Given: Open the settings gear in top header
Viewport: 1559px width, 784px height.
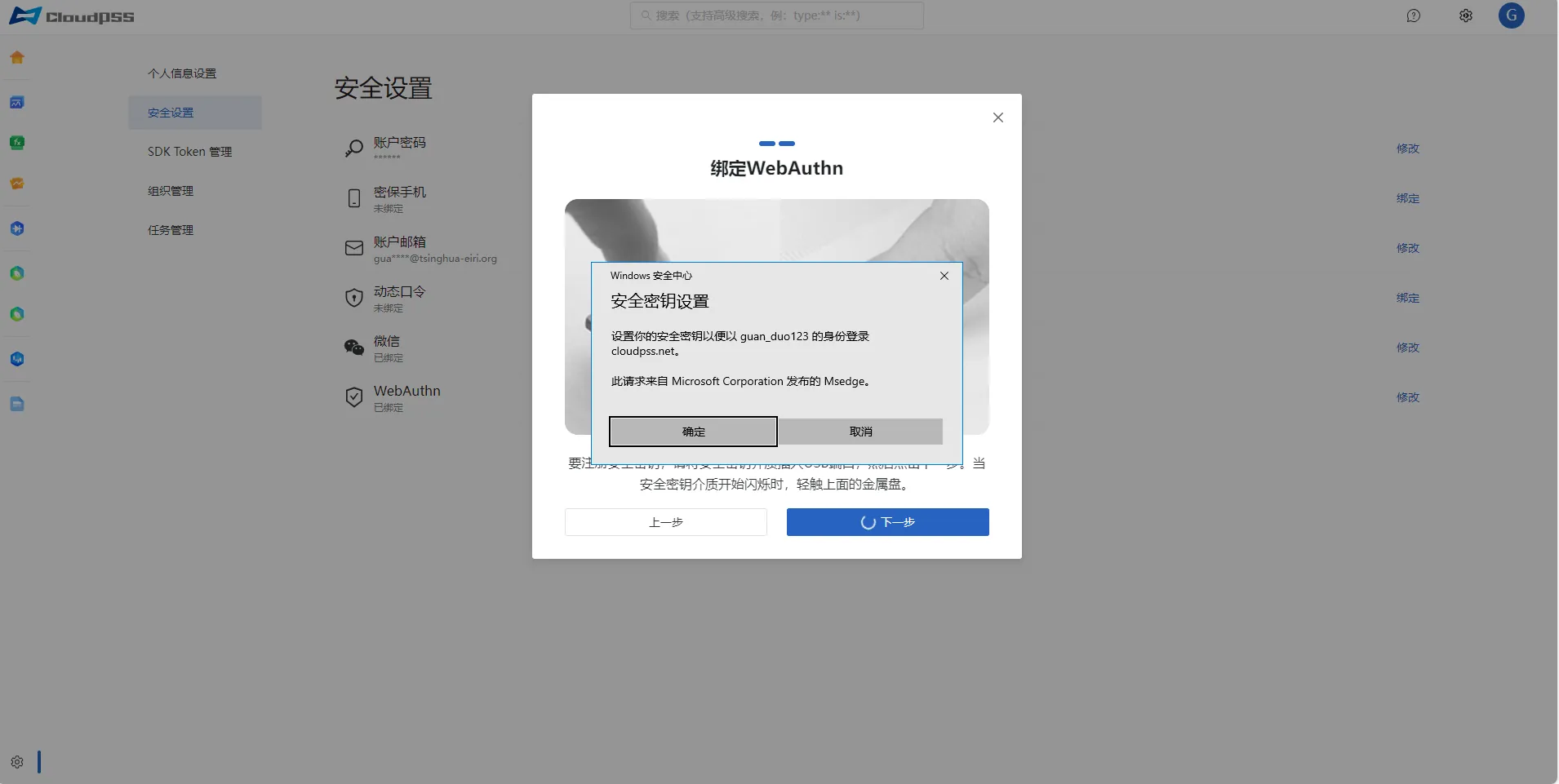Looking at the screenshot, I should (x=1466, y=16).
